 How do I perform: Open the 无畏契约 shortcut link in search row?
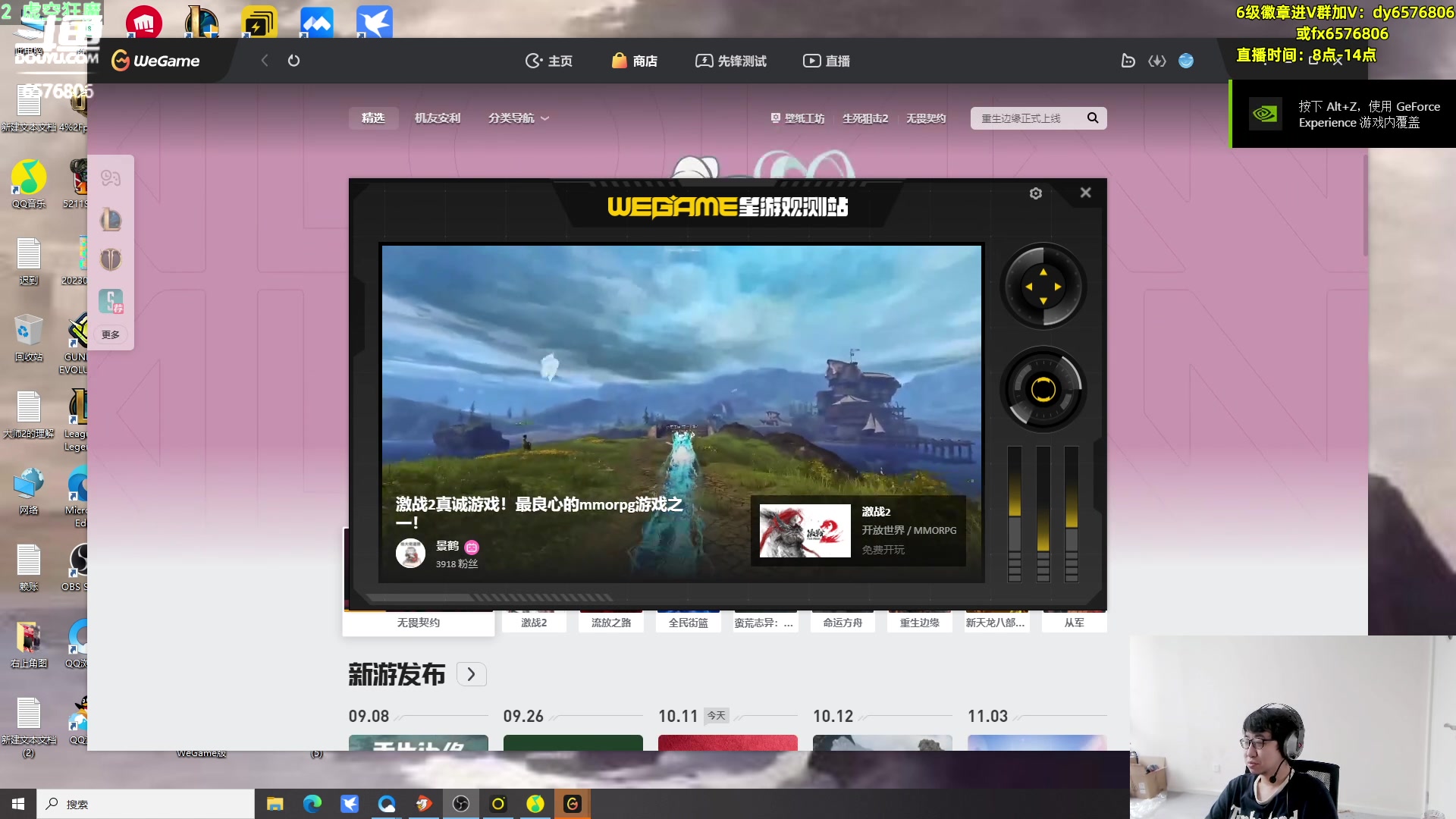coord(926,118)
